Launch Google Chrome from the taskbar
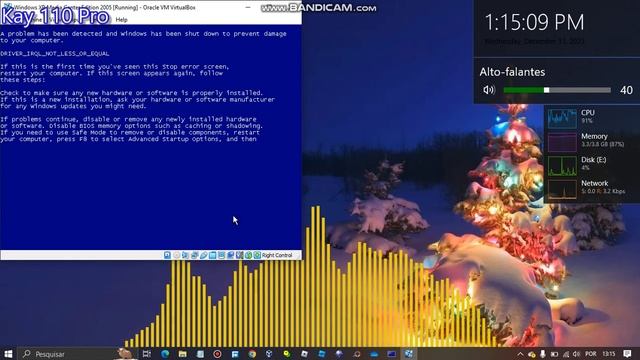This screenshot has width=640, height=360. [x=252, y=354]
